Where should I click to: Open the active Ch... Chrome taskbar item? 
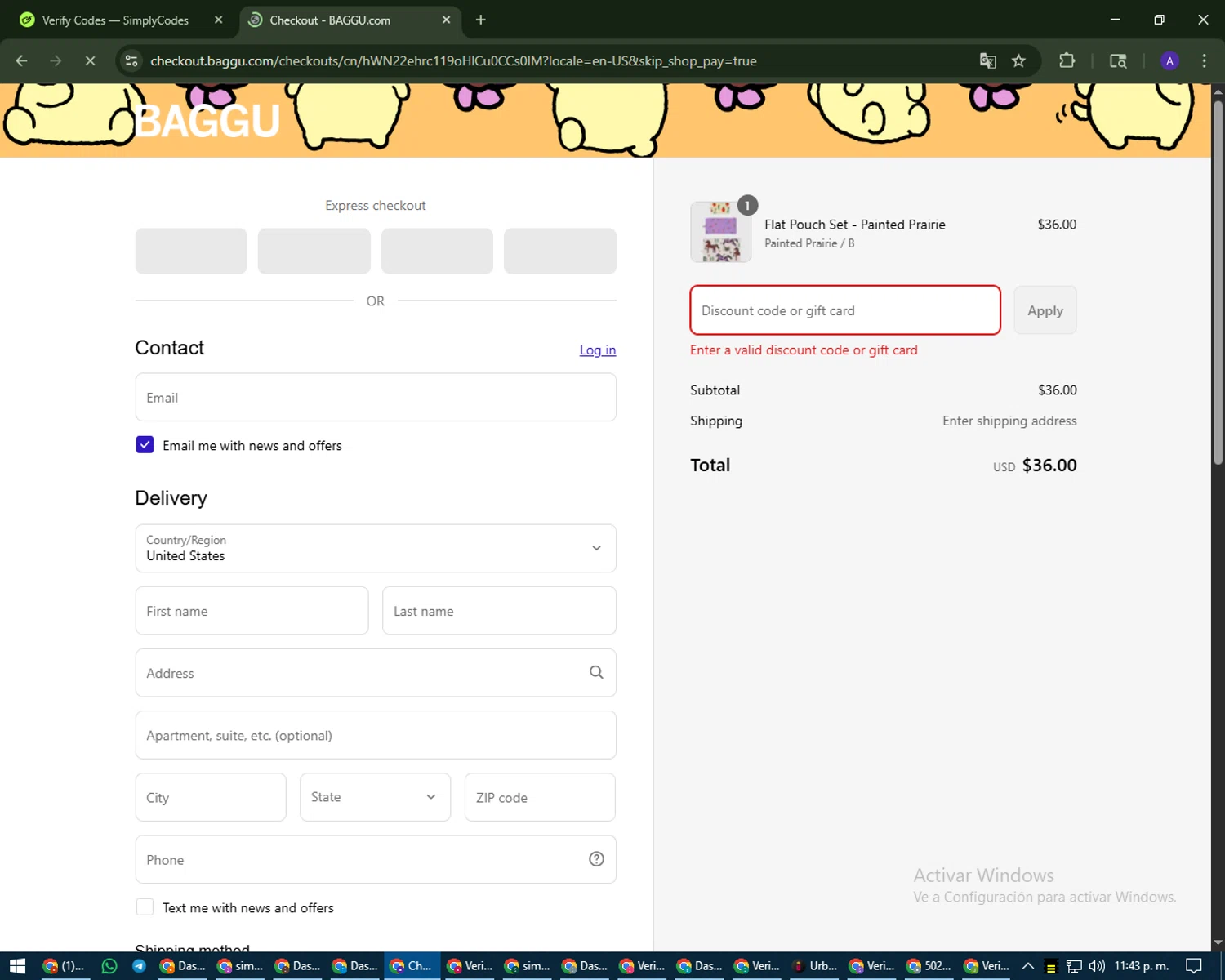(412, 966)
